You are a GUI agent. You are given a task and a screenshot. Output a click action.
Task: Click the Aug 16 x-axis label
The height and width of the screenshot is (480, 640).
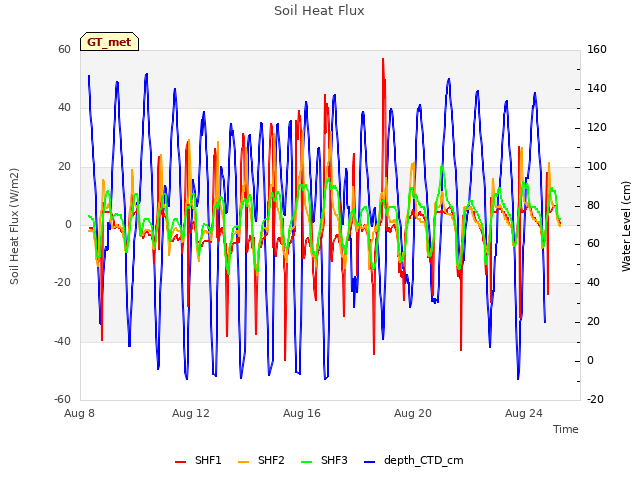click(x=302, y=413)
